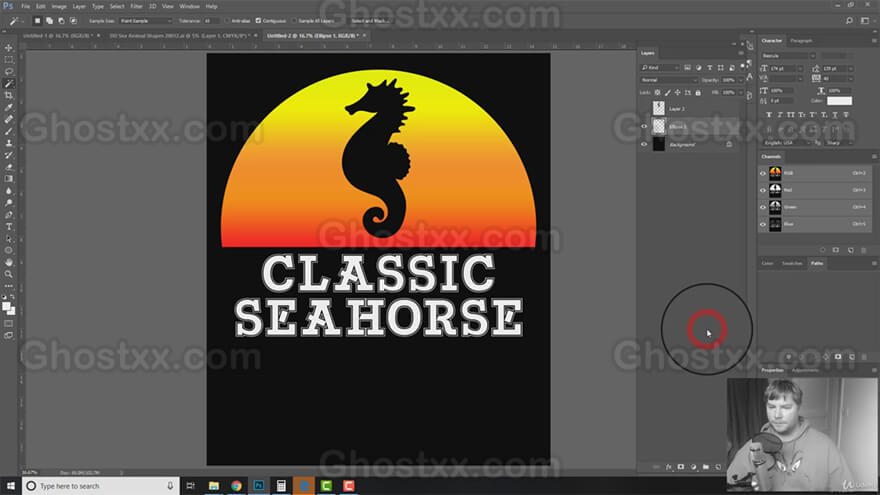Switch to the Sea Animal Shapes document tab
Viewport: 880px width, 495px height.
[x=180, y=35]
